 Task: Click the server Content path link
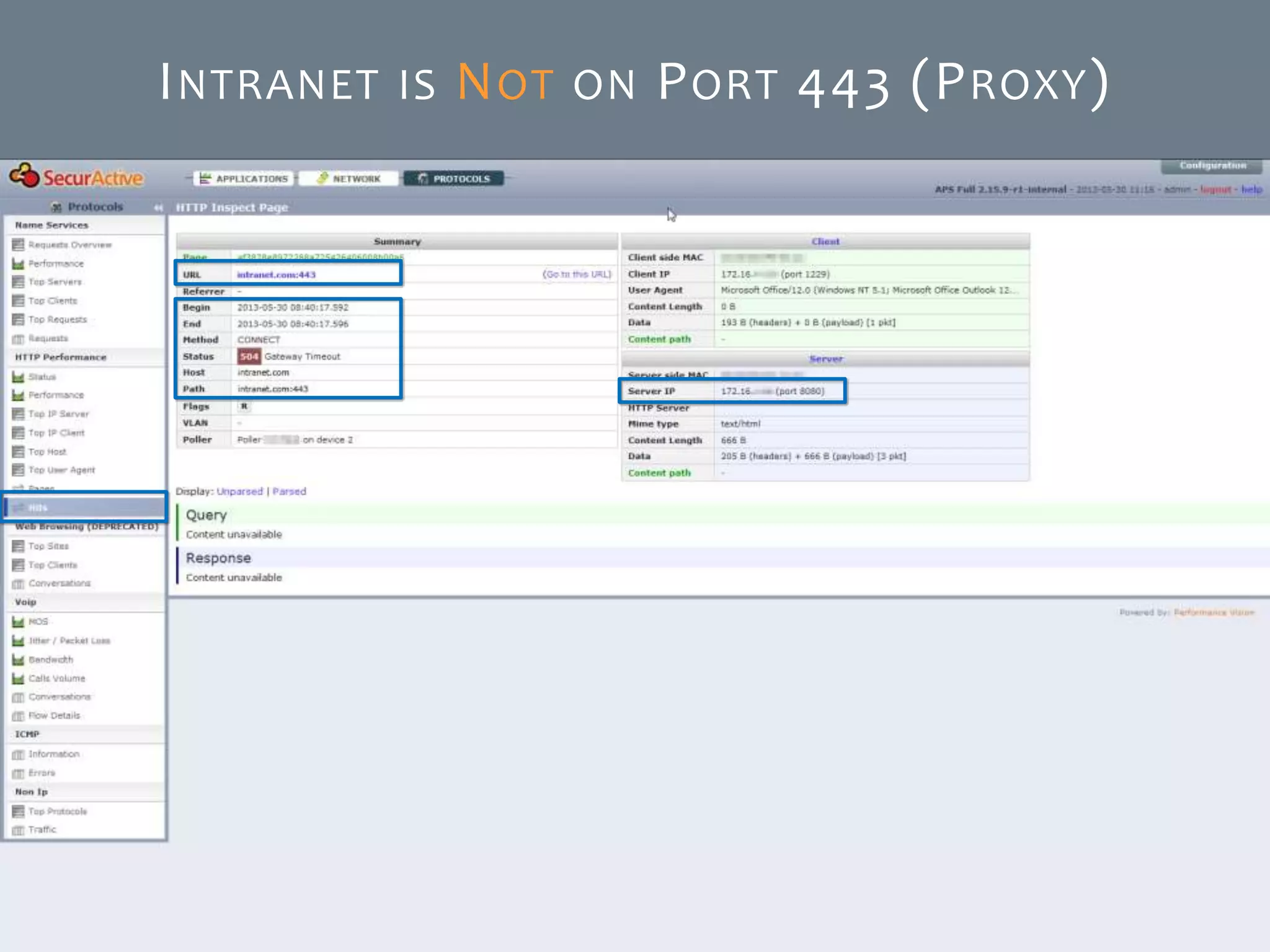tap(659, 473)
